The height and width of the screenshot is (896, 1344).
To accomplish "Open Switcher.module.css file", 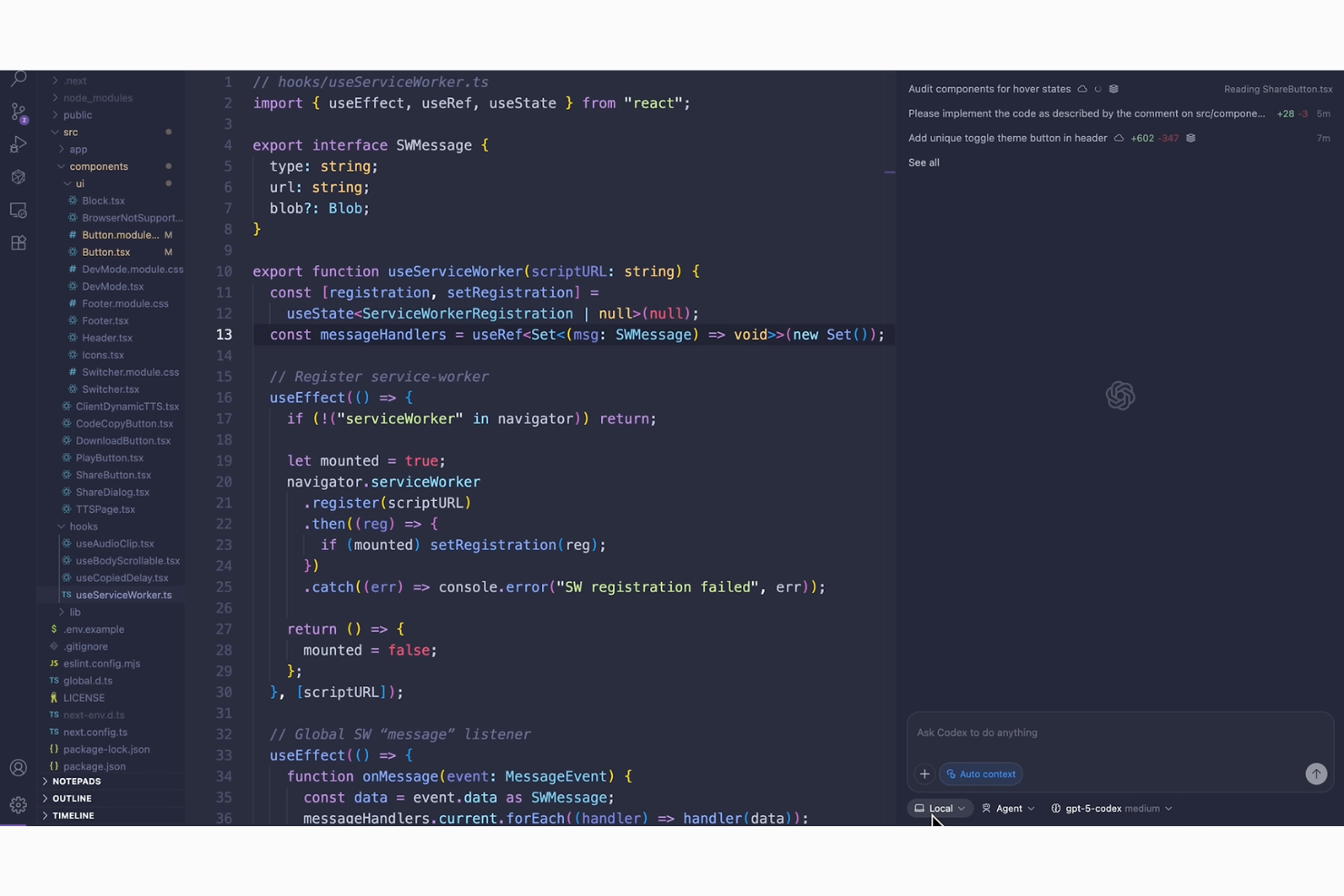I will pos(130,372).
